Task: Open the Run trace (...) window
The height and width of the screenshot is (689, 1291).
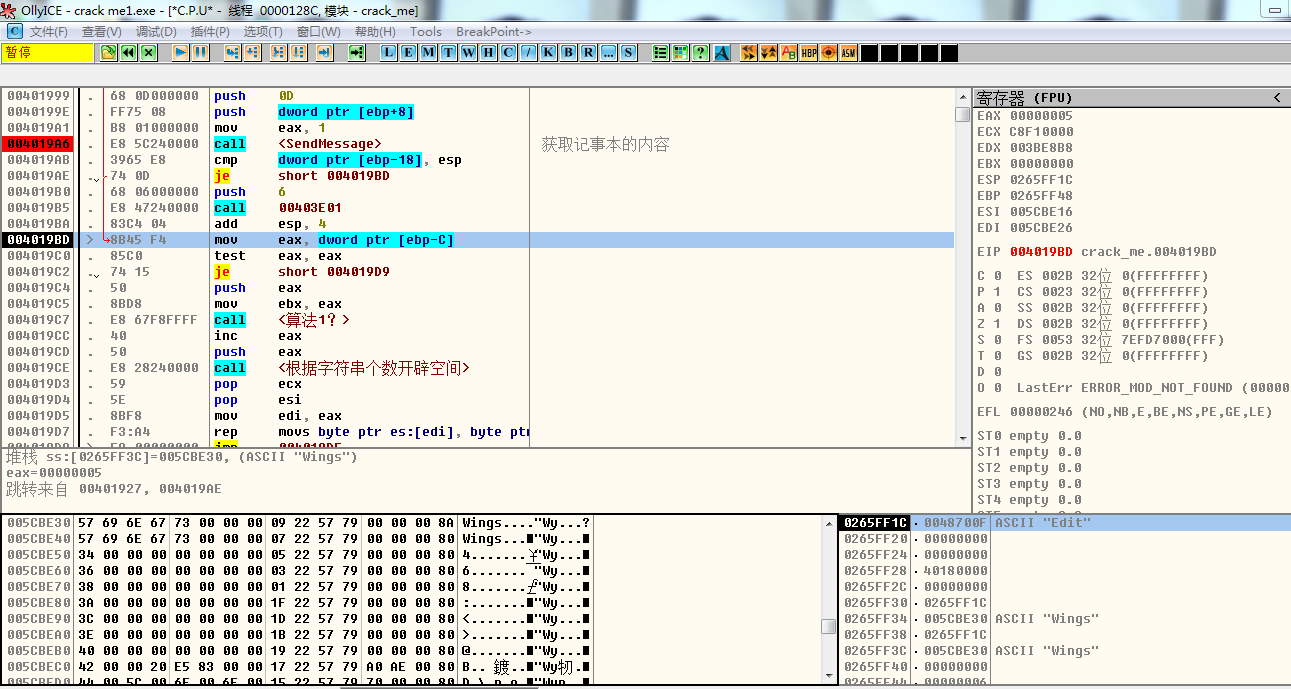Action: 609,52
